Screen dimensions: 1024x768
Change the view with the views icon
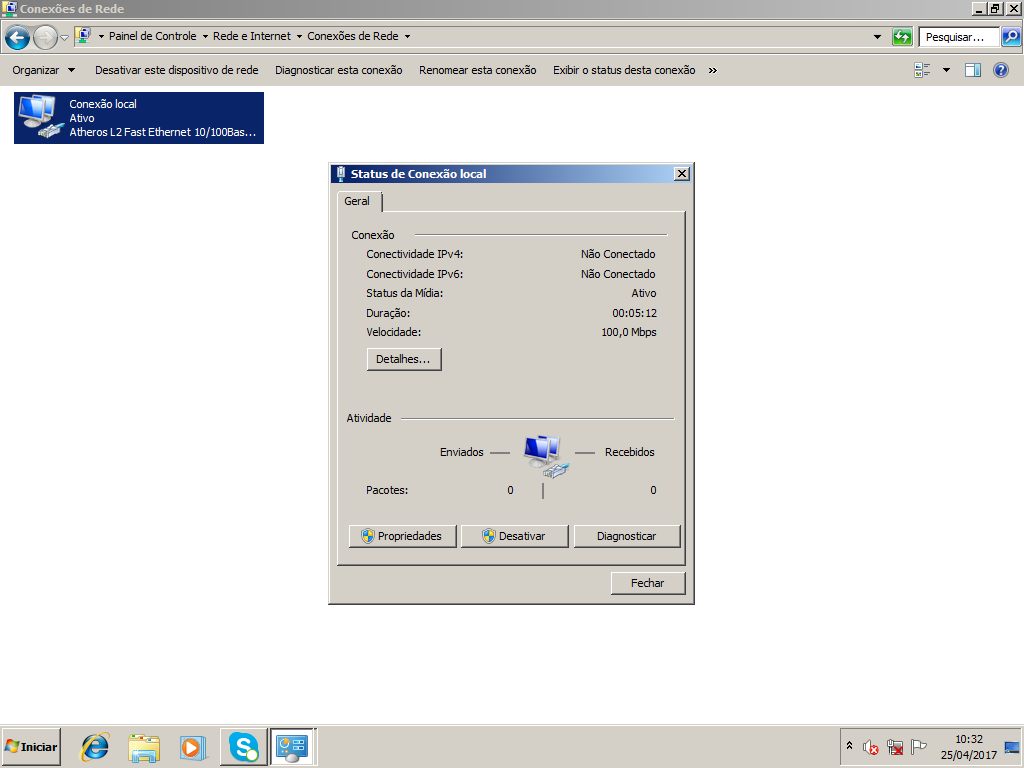[x=922, y=70]
